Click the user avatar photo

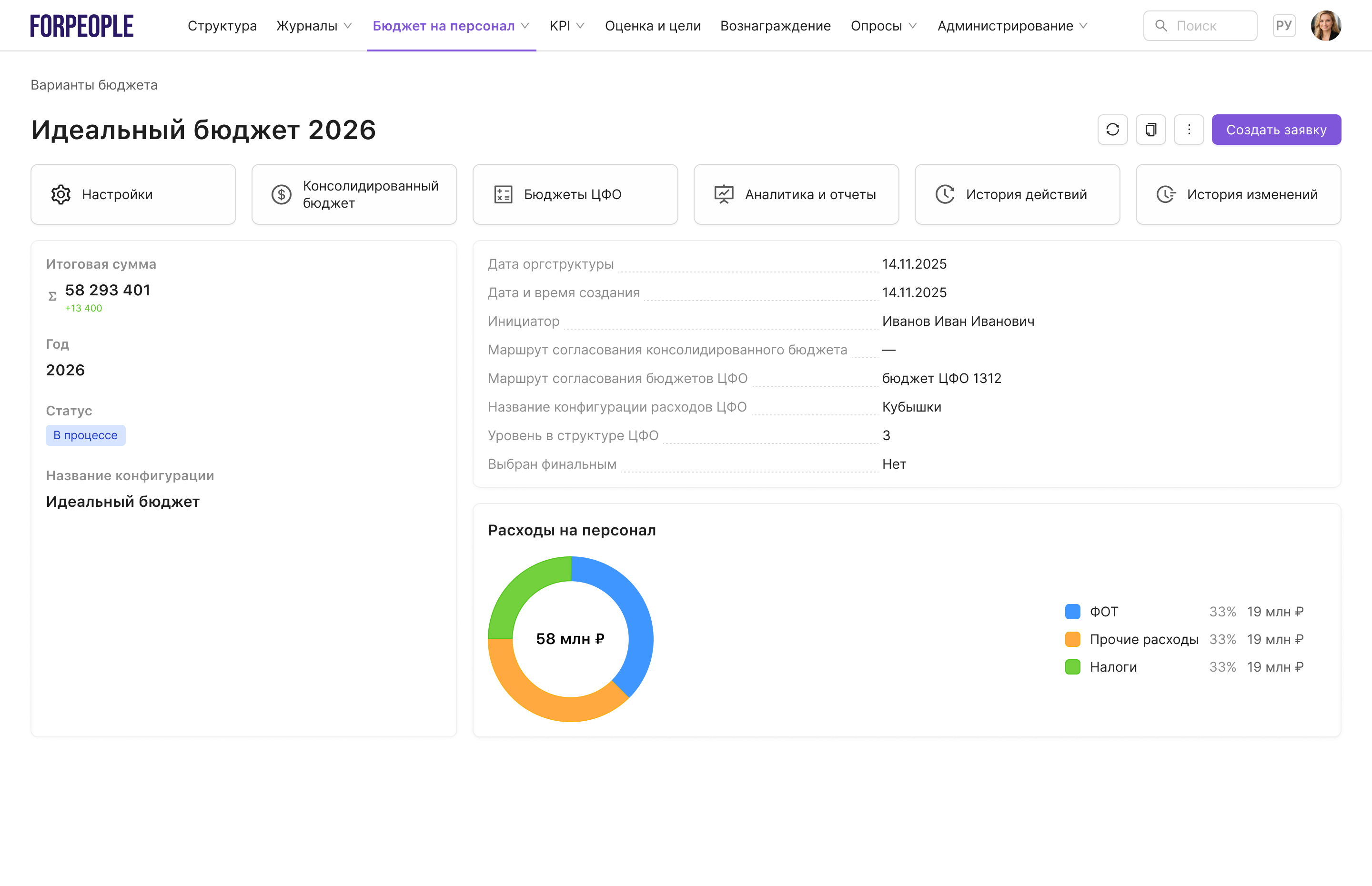(x=1325, y=26)
